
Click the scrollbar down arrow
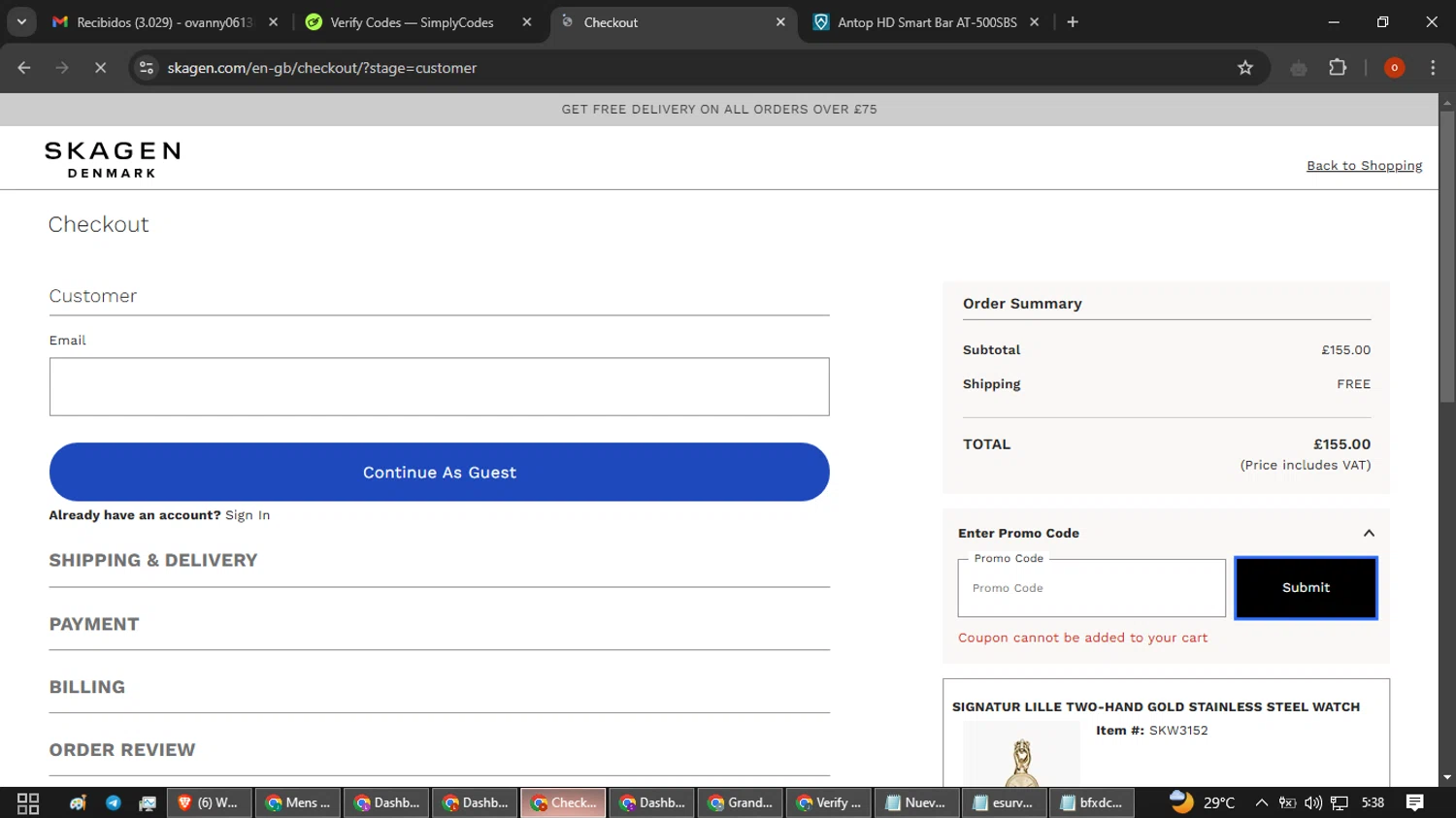coord(1447,777)
